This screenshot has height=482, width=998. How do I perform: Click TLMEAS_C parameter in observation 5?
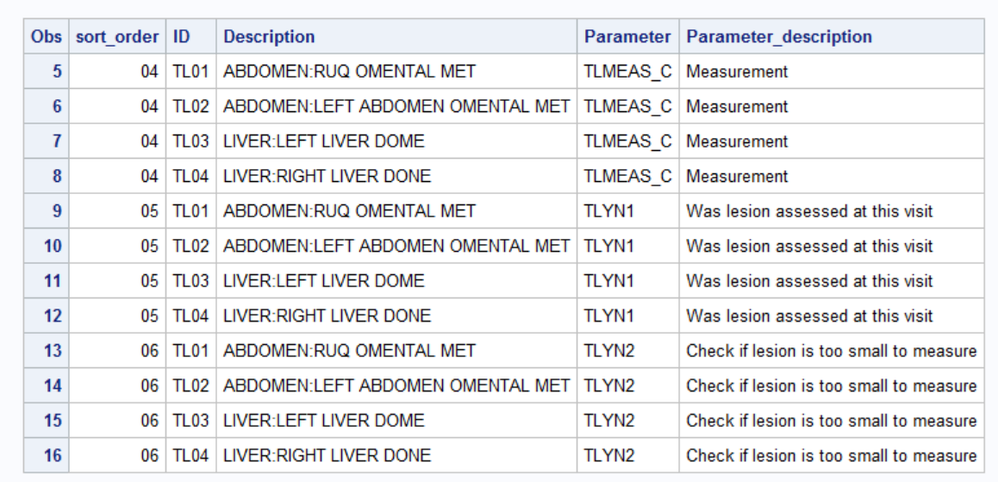627,72
